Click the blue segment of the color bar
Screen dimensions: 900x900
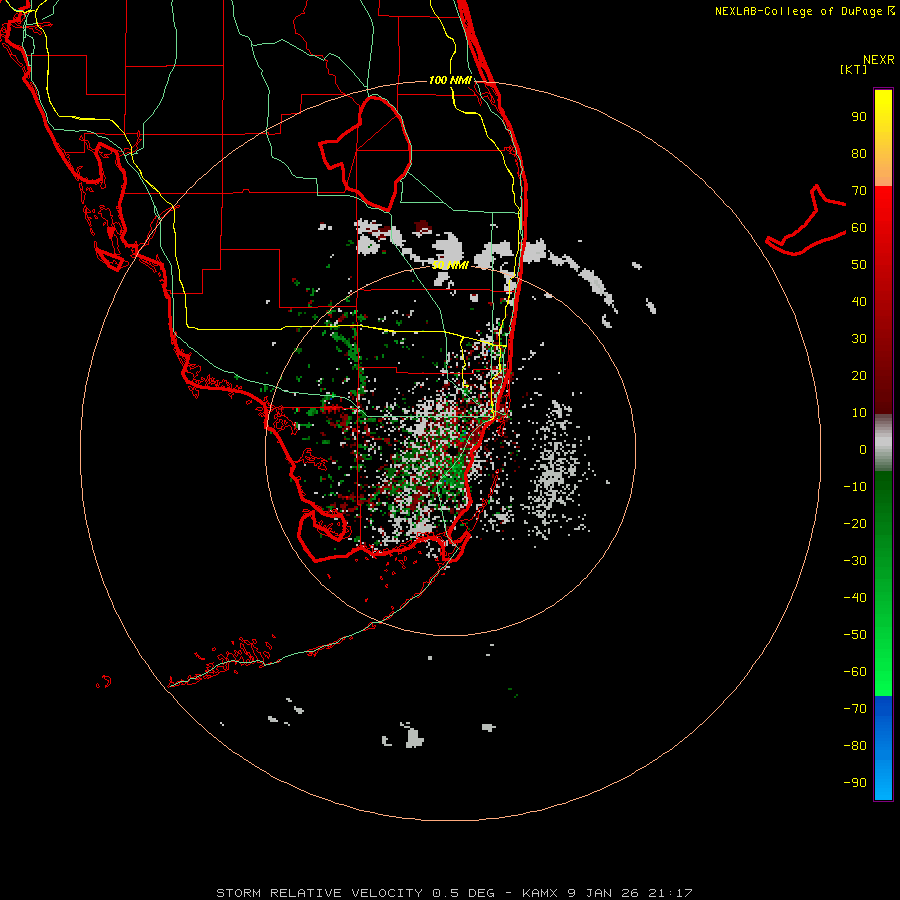click(883, 748)
